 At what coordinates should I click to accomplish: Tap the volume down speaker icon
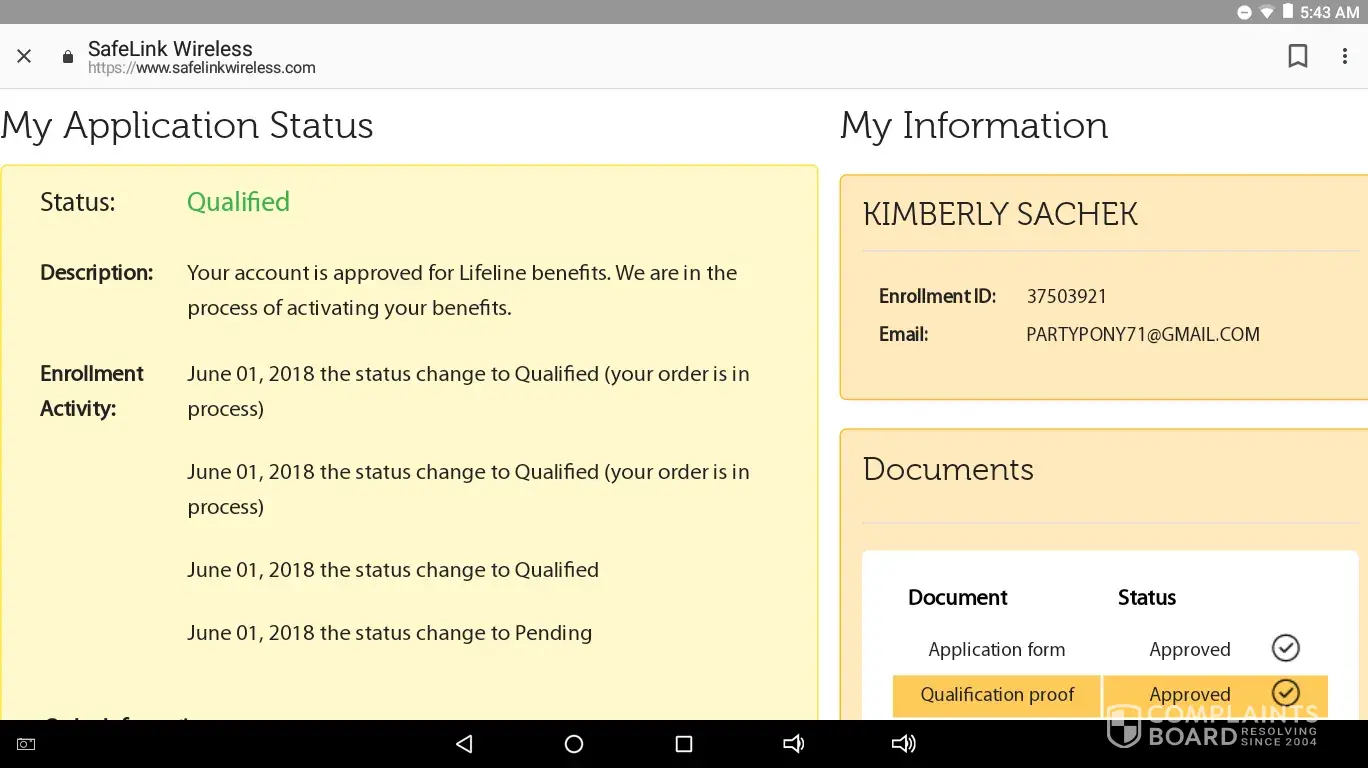(x=793, y=744)
